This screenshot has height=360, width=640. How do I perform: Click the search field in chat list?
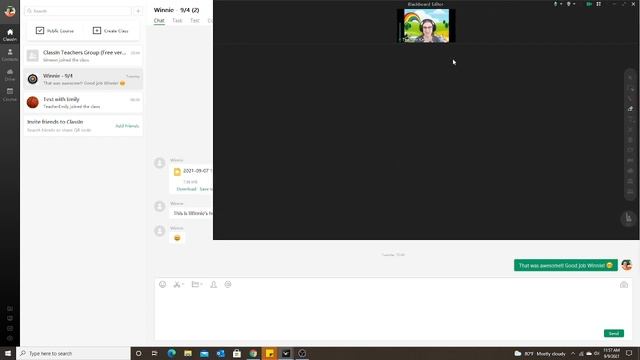pyautogui.click(x=78, y=11)
